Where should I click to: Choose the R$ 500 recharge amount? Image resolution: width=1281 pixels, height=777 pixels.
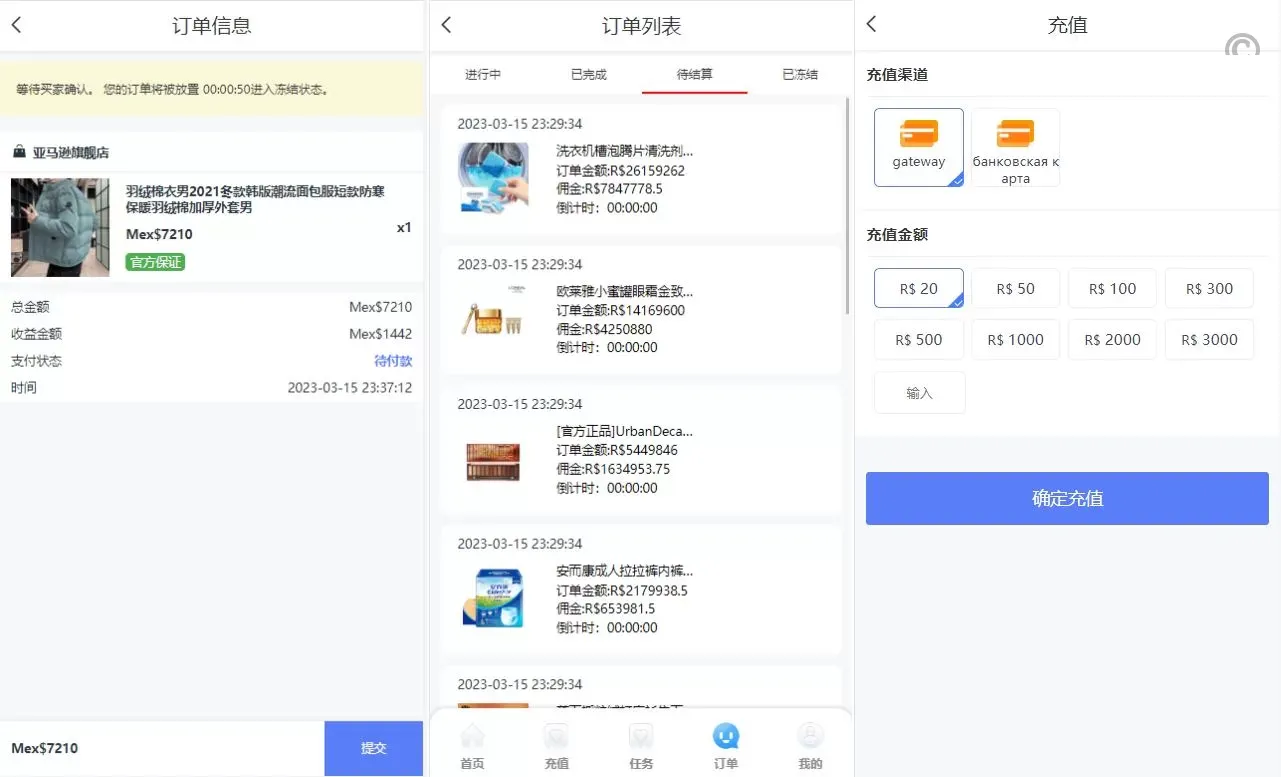click(x=919, y=339)
